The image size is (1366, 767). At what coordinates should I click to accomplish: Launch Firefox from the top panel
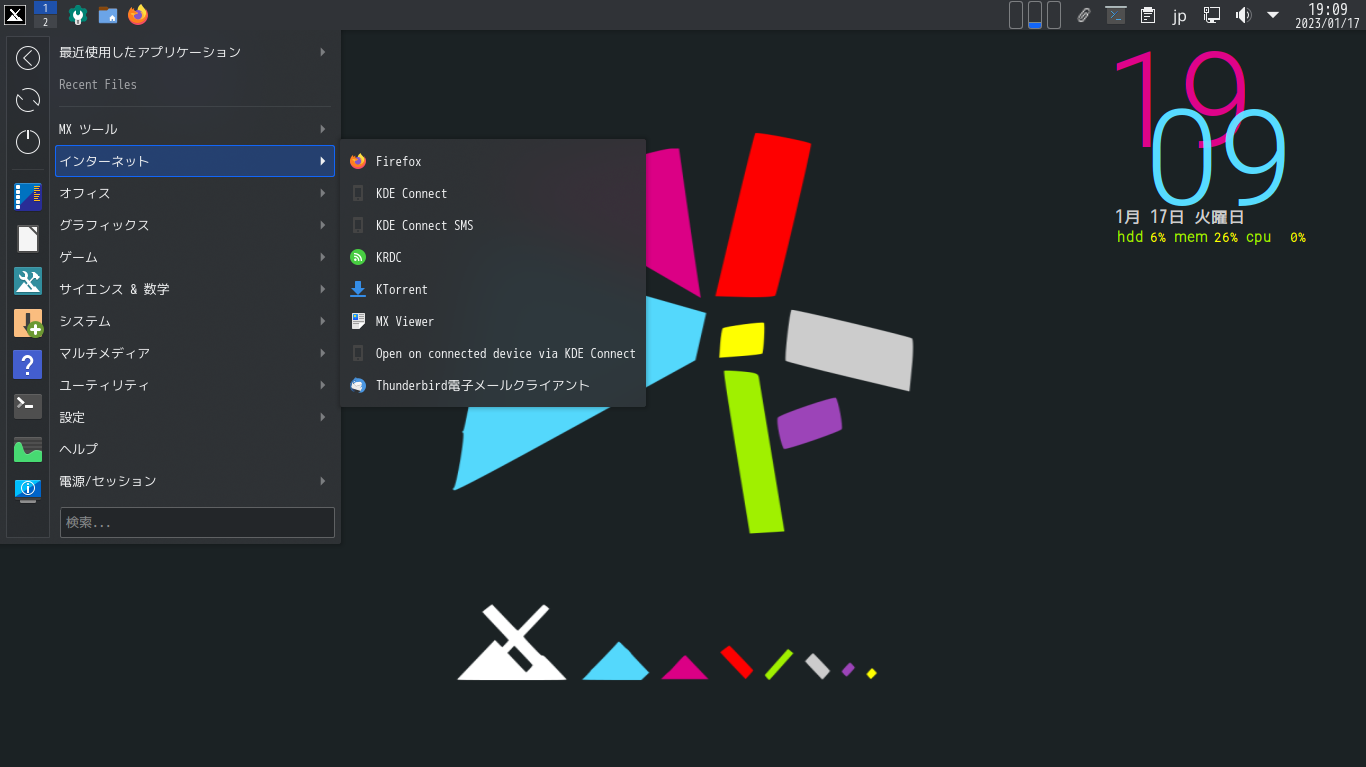pyautogui.click(x=138, y=15)
